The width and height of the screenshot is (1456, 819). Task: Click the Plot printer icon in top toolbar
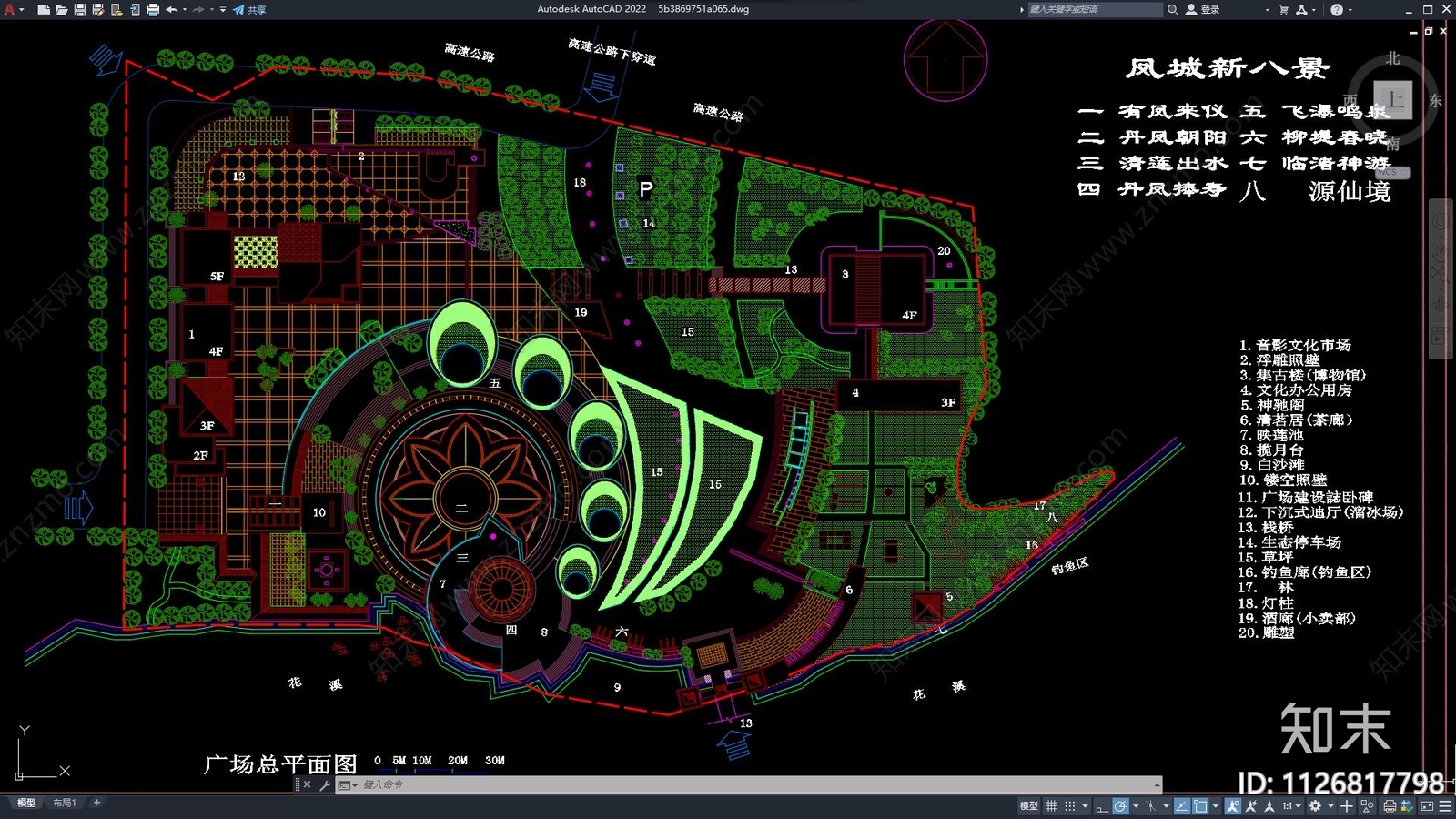pyautogui.click(x=153, y=10)
